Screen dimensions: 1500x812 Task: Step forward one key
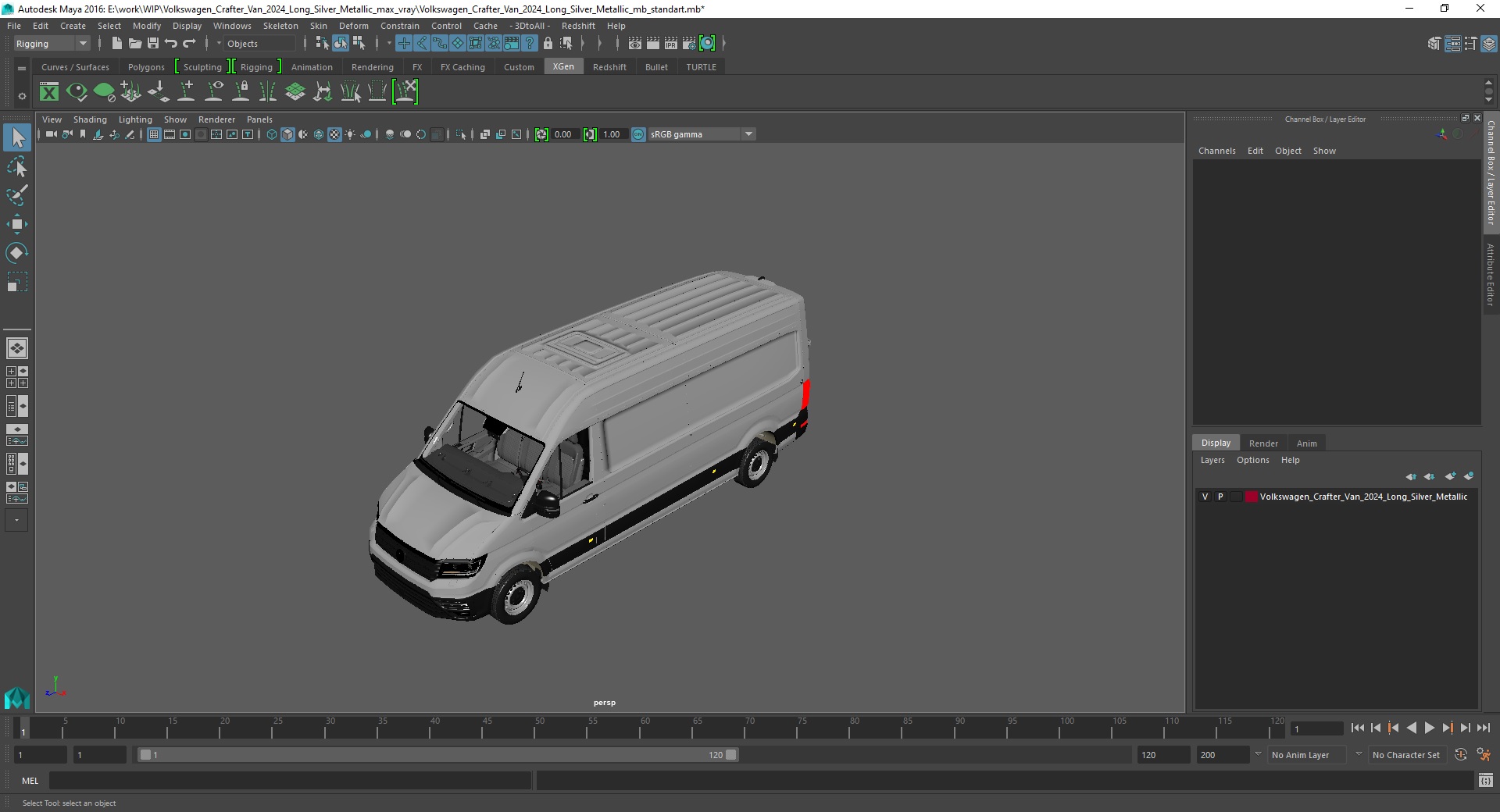click(x=1447, y=728)
